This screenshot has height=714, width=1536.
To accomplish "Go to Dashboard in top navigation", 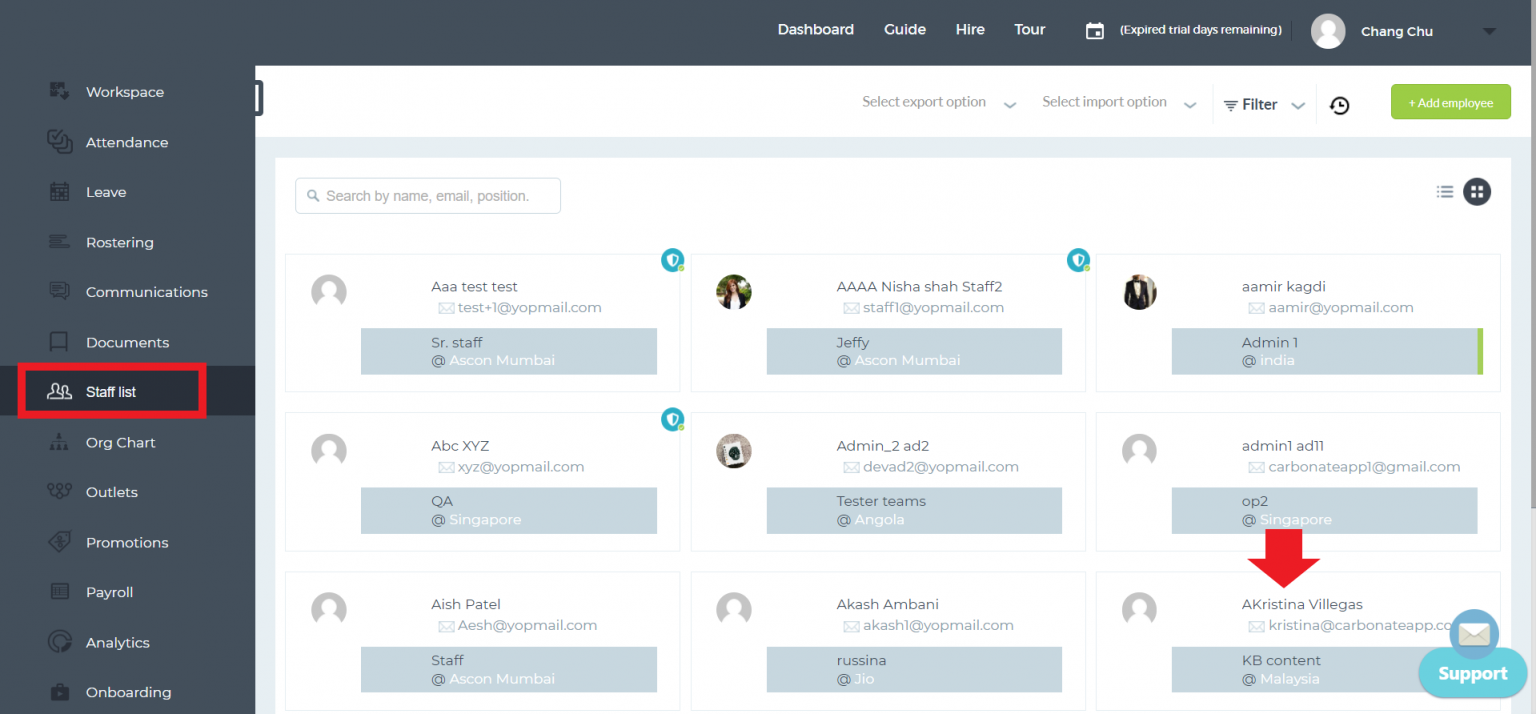I will (x=815, y=30).
